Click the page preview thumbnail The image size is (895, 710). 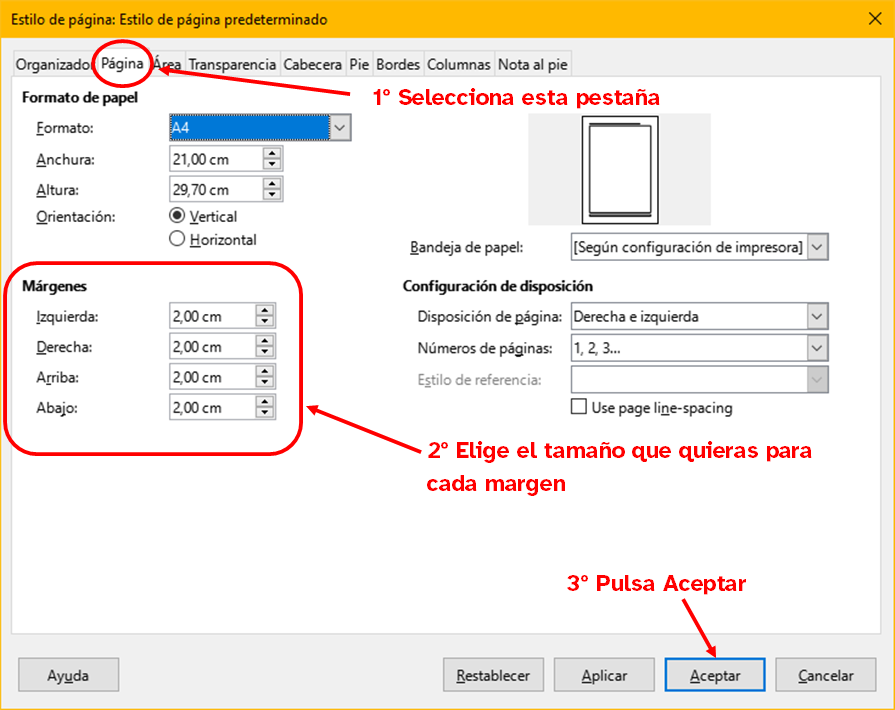(618, 170)
